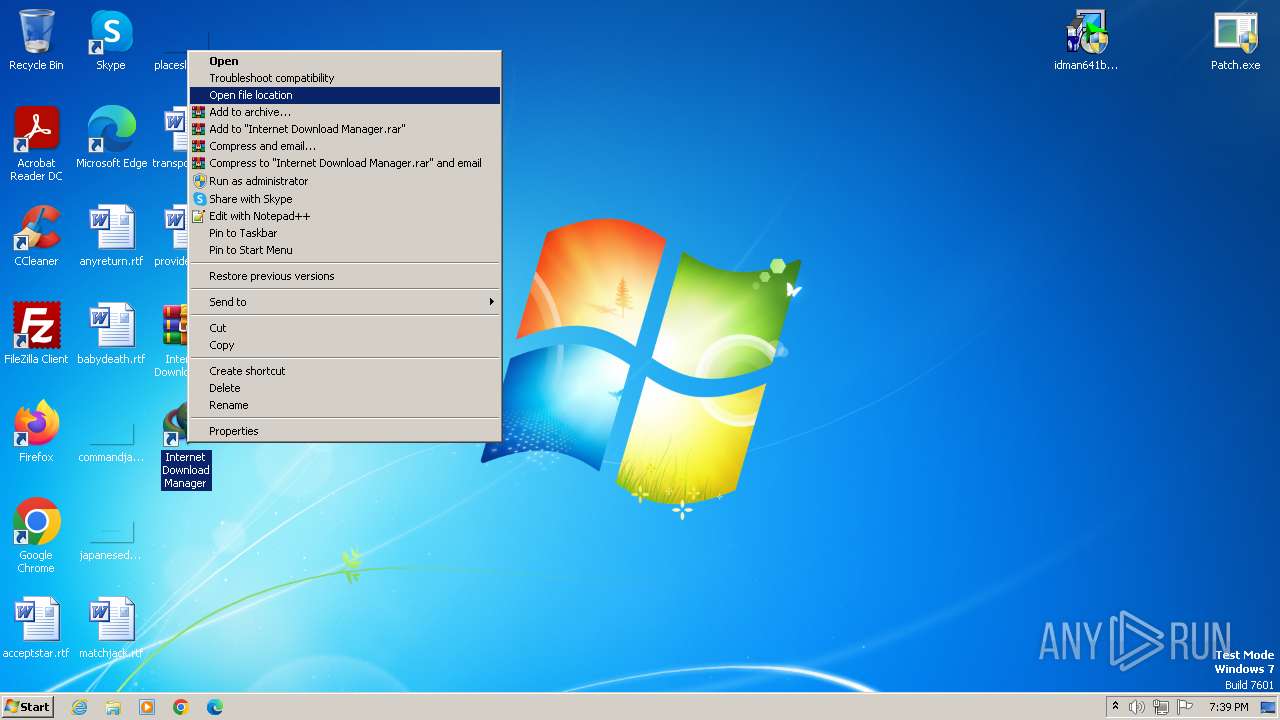Image resolution: width=1280 pixels, height=720 pixels.
Task: Select the Recycle Bin desktop icon
Action: tap(36, 40)
